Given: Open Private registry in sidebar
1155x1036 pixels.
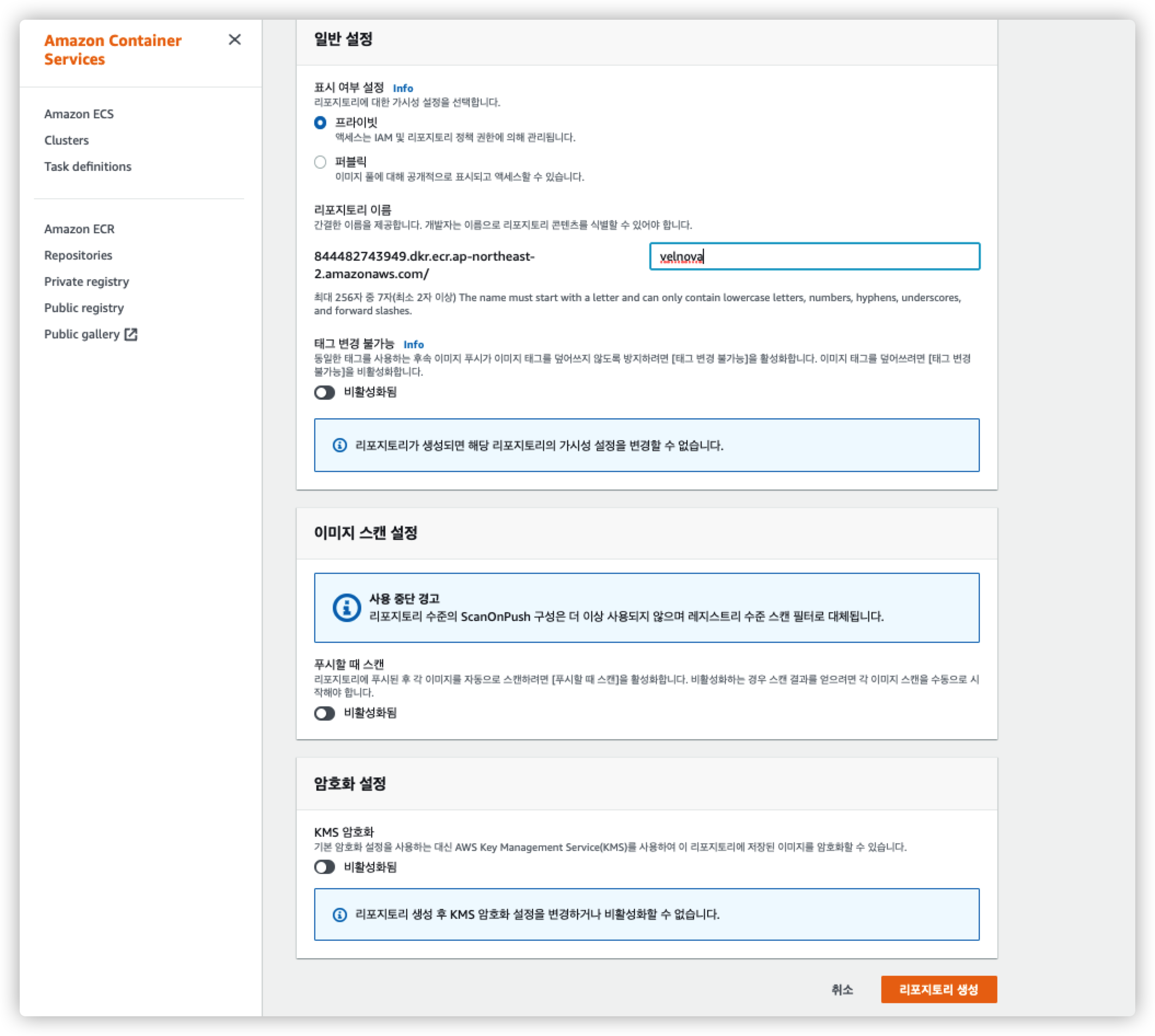Looking at the screenshot, I should pyautogui.click(x=86, y=281).
